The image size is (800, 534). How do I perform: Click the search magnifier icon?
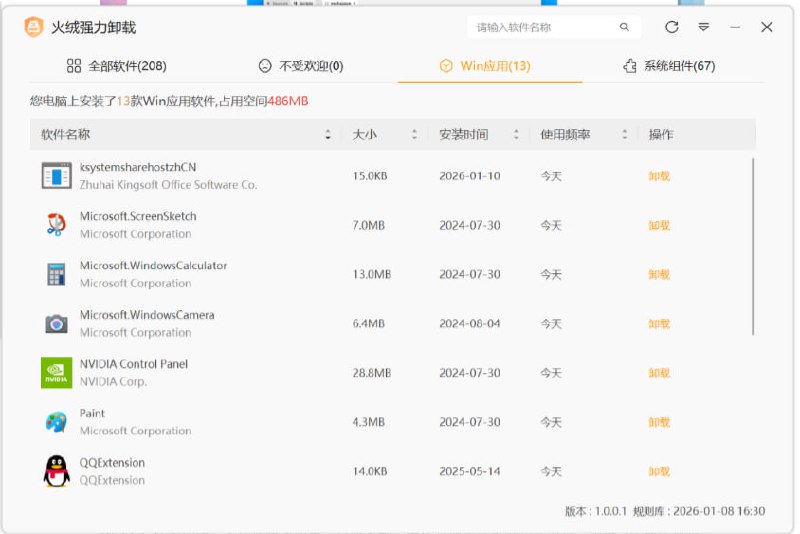[624, 27]
